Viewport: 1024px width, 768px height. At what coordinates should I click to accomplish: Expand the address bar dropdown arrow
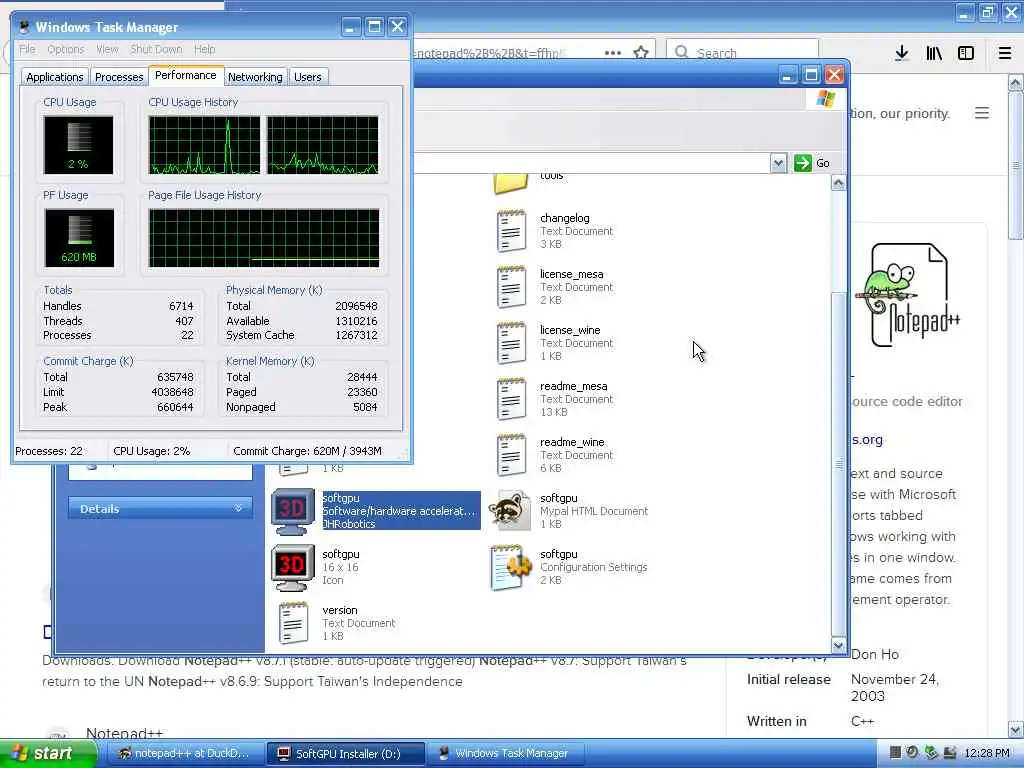tap(778, 163)
